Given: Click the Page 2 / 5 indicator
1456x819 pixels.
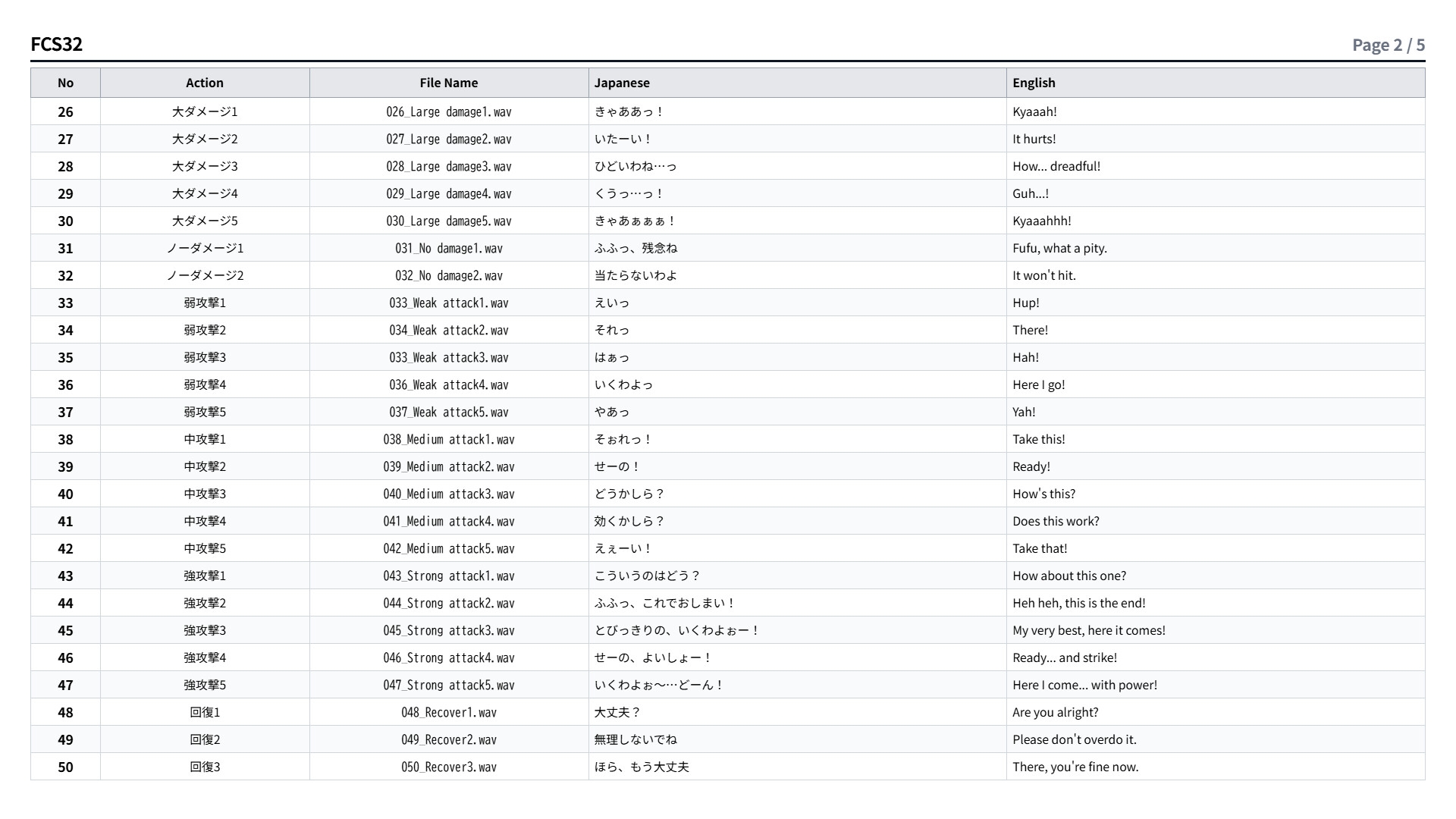Looking at the screenshot, I should [x=1389, y=45].
